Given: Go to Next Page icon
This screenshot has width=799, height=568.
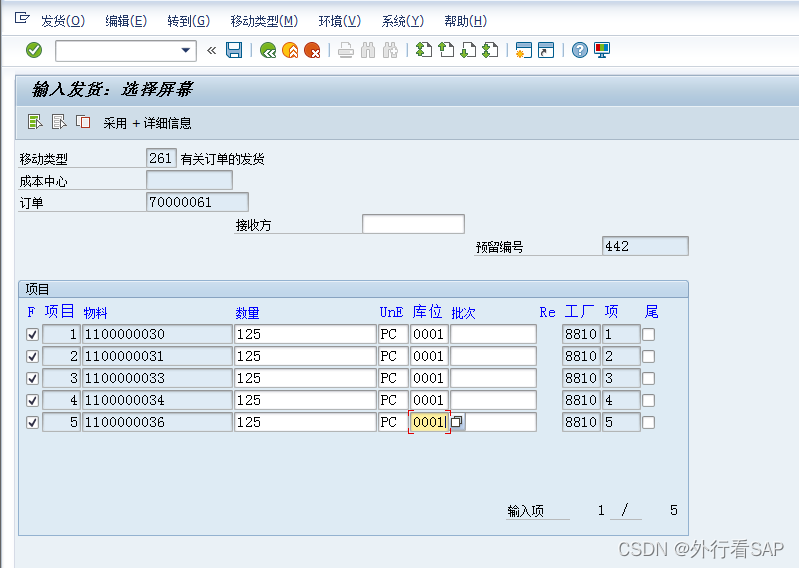Looking at the screenshot, I should pyautogui.click(x=468, y=50).
